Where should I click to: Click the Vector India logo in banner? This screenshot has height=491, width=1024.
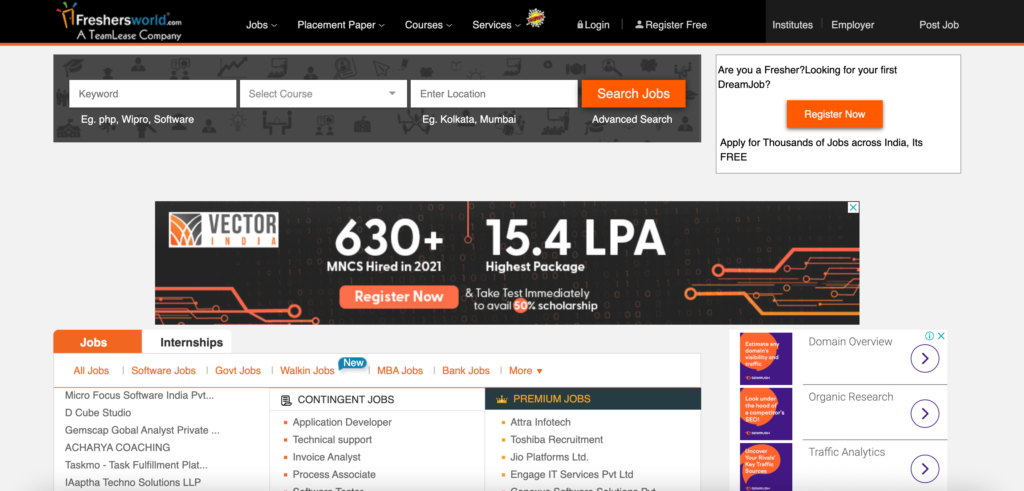(223, 229)
